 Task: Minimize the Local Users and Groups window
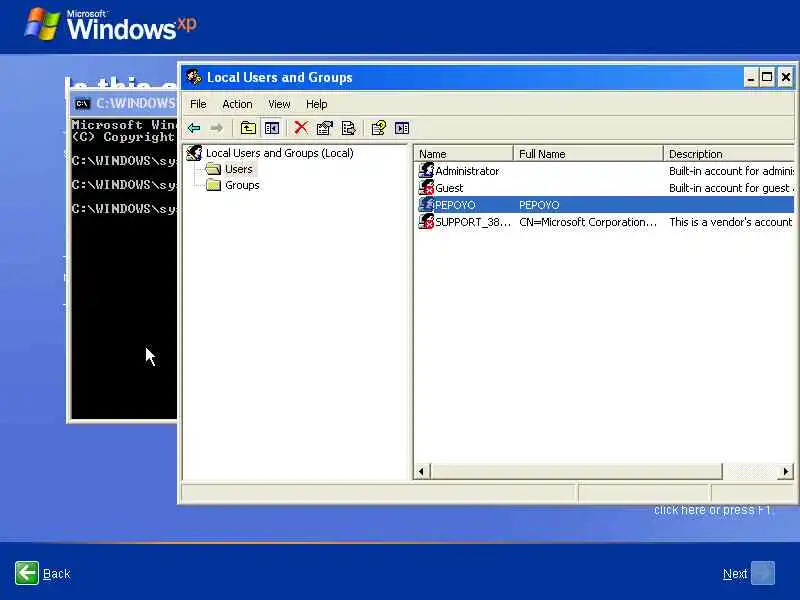tap(751, 78)
